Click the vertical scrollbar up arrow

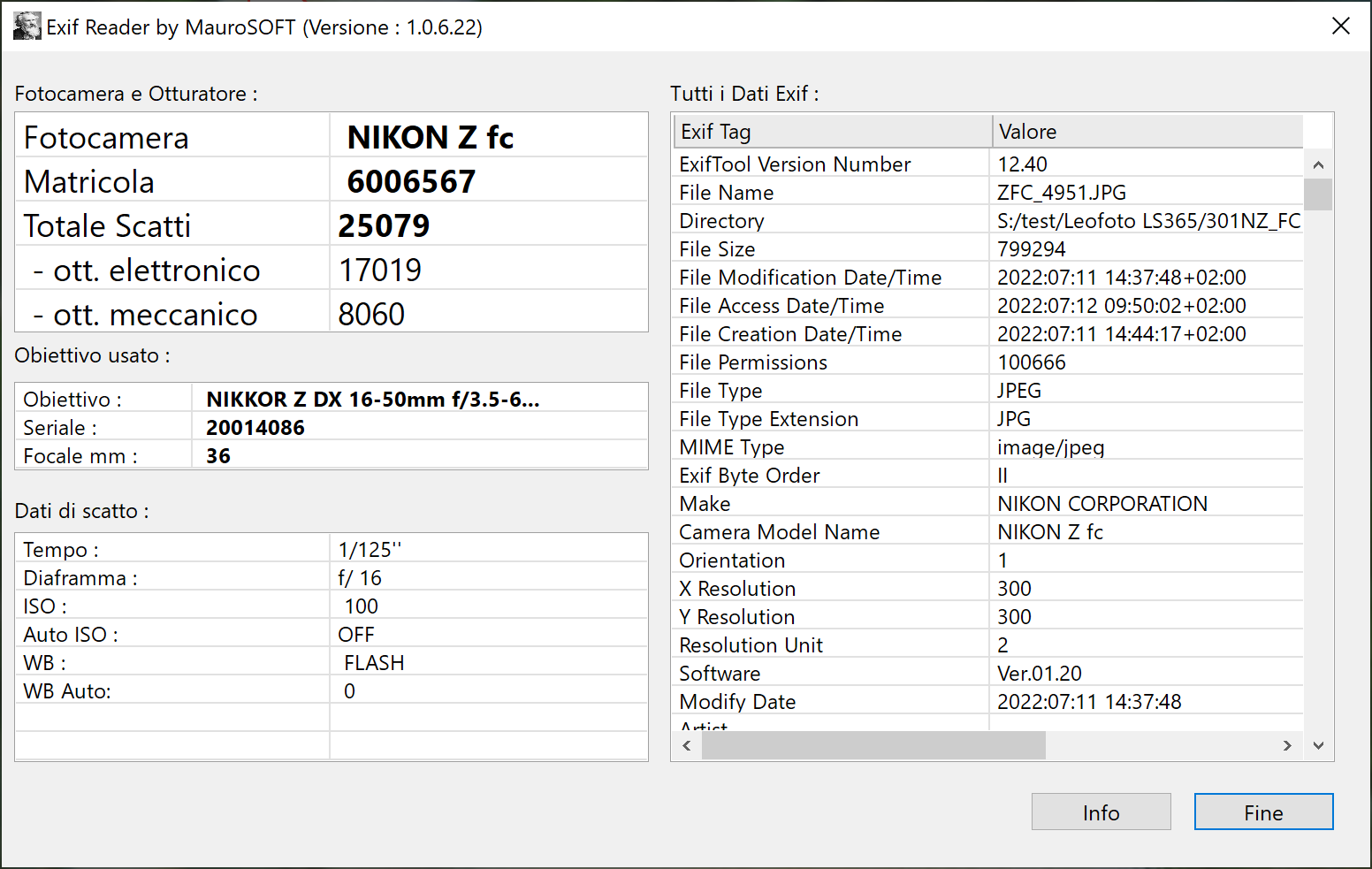(x=1318, y=164)
